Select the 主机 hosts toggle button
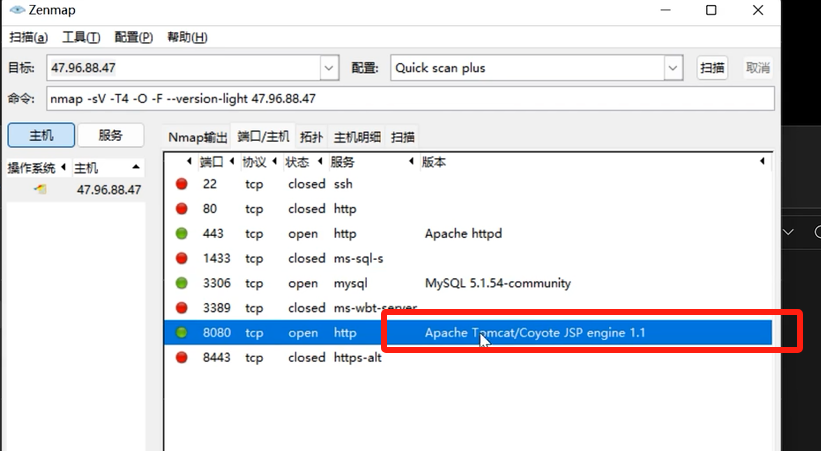 point(41,136)
